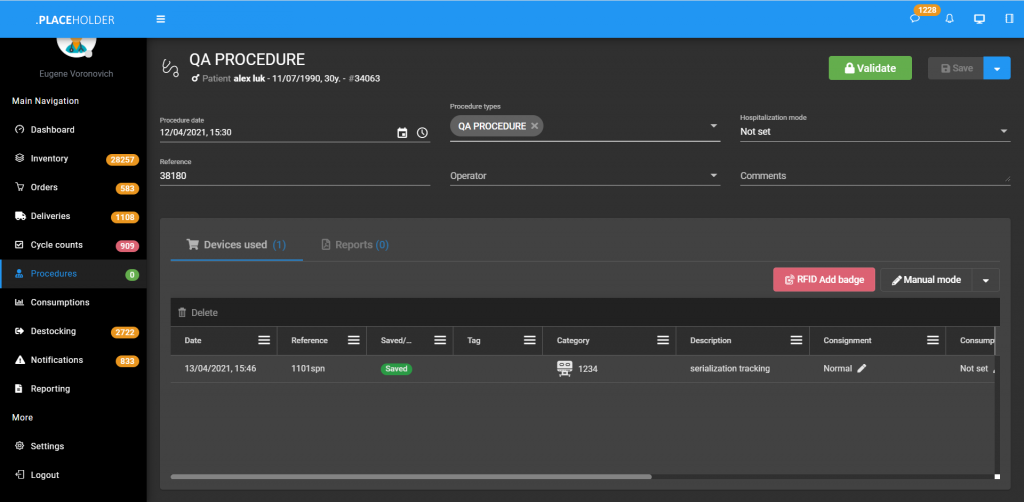This screenshot has height=502, width=1024.
Task: Select the Devices used tab
Action: [236, 245]
